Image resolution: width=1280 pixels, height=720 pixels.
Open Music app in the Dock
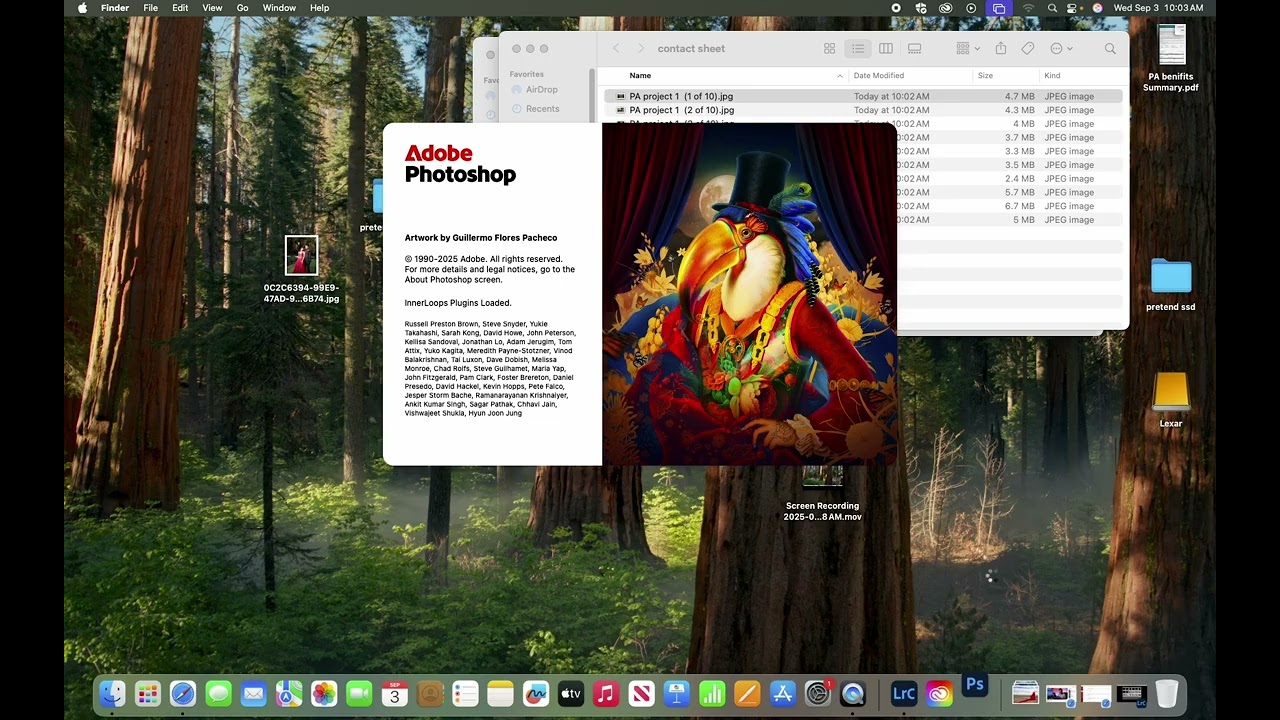[606, 694]
